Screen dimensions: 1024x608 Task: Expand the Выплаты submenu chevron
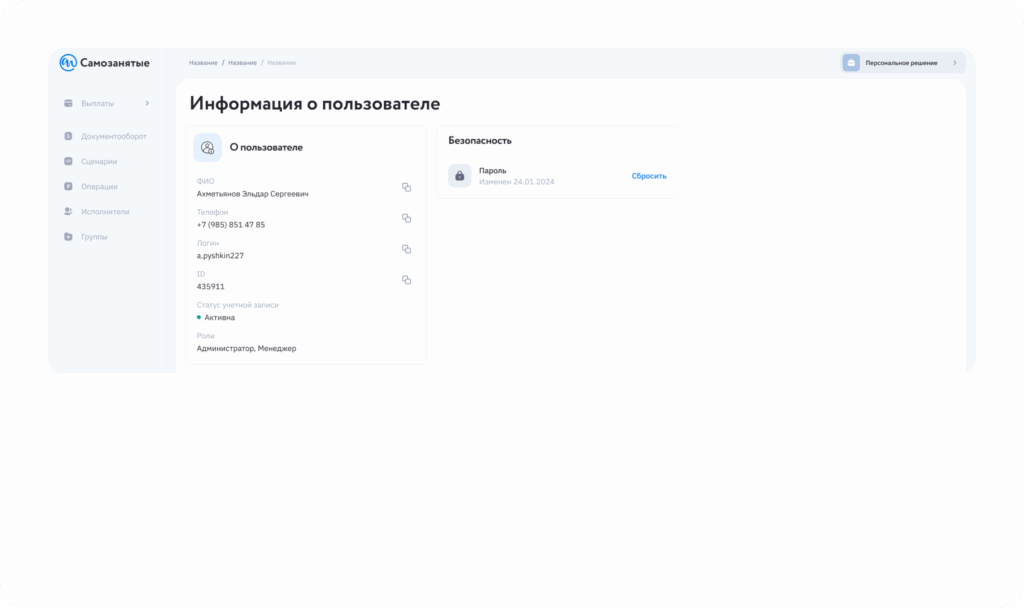coord(147,103)
